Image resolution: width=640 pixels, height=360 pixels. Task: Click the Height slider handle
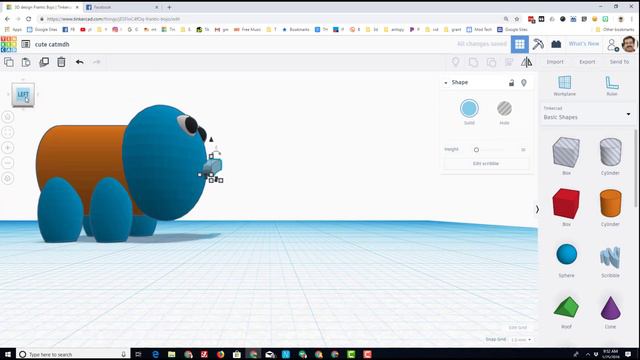[476, 150]
